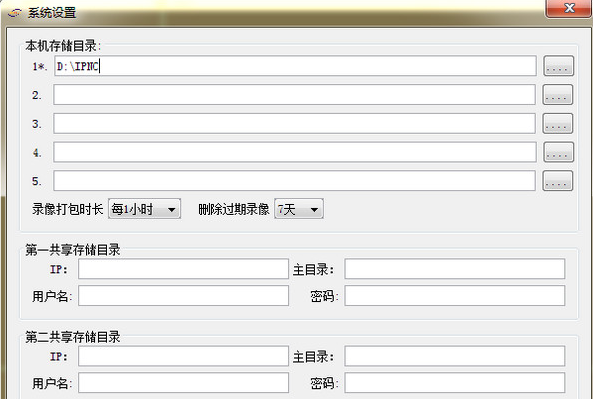The height and width of the screenshot is (399, 593).
Task: Select the storage directory 4 input box
Action: [295, 152]
